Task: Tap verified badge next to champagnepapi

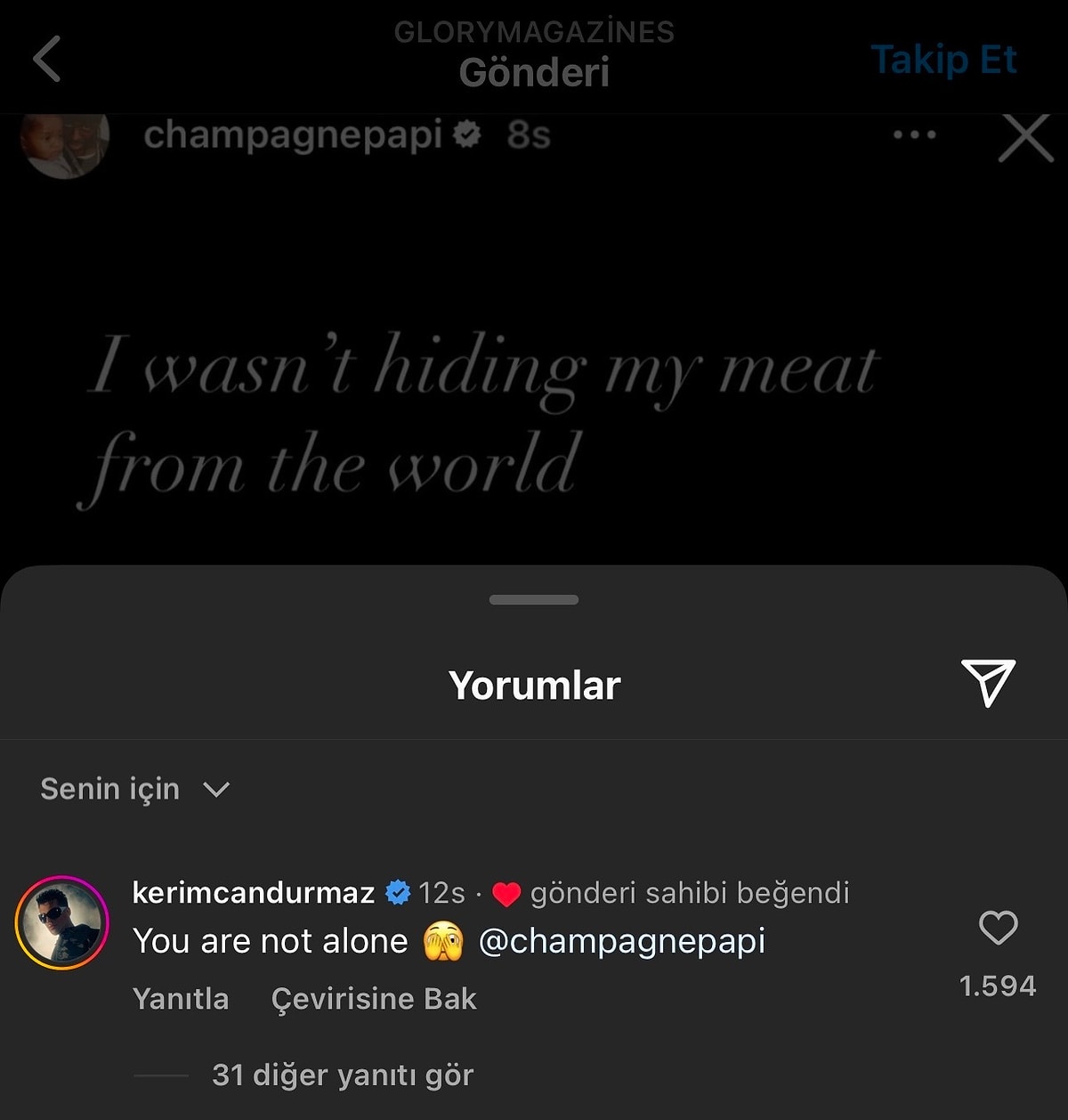Action: 466,135
